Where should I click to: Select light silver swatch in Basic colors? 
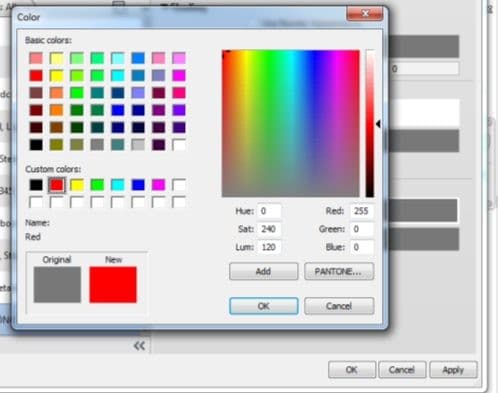138,145
